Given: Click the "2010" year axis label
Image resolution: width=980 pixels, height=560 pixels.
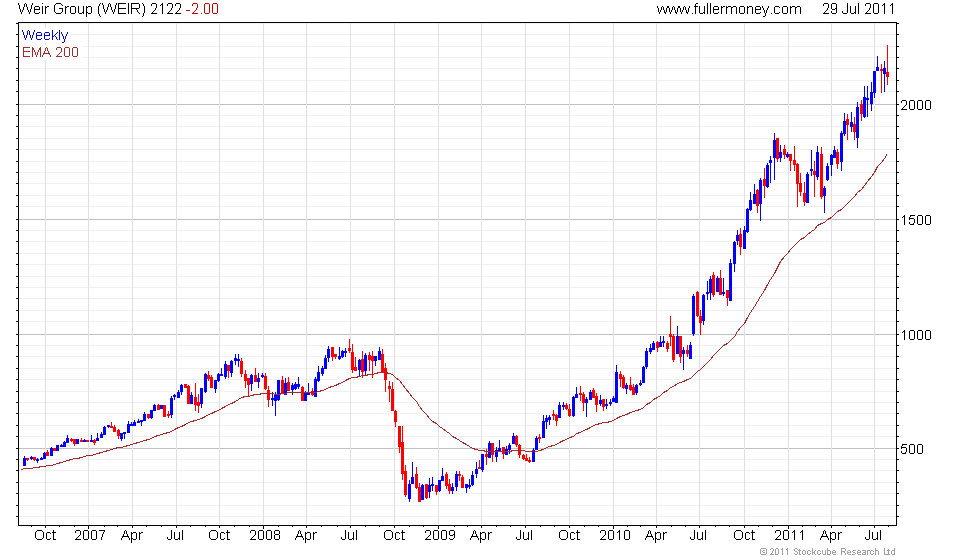Looking at the screenshot, I should click(615, 536).
